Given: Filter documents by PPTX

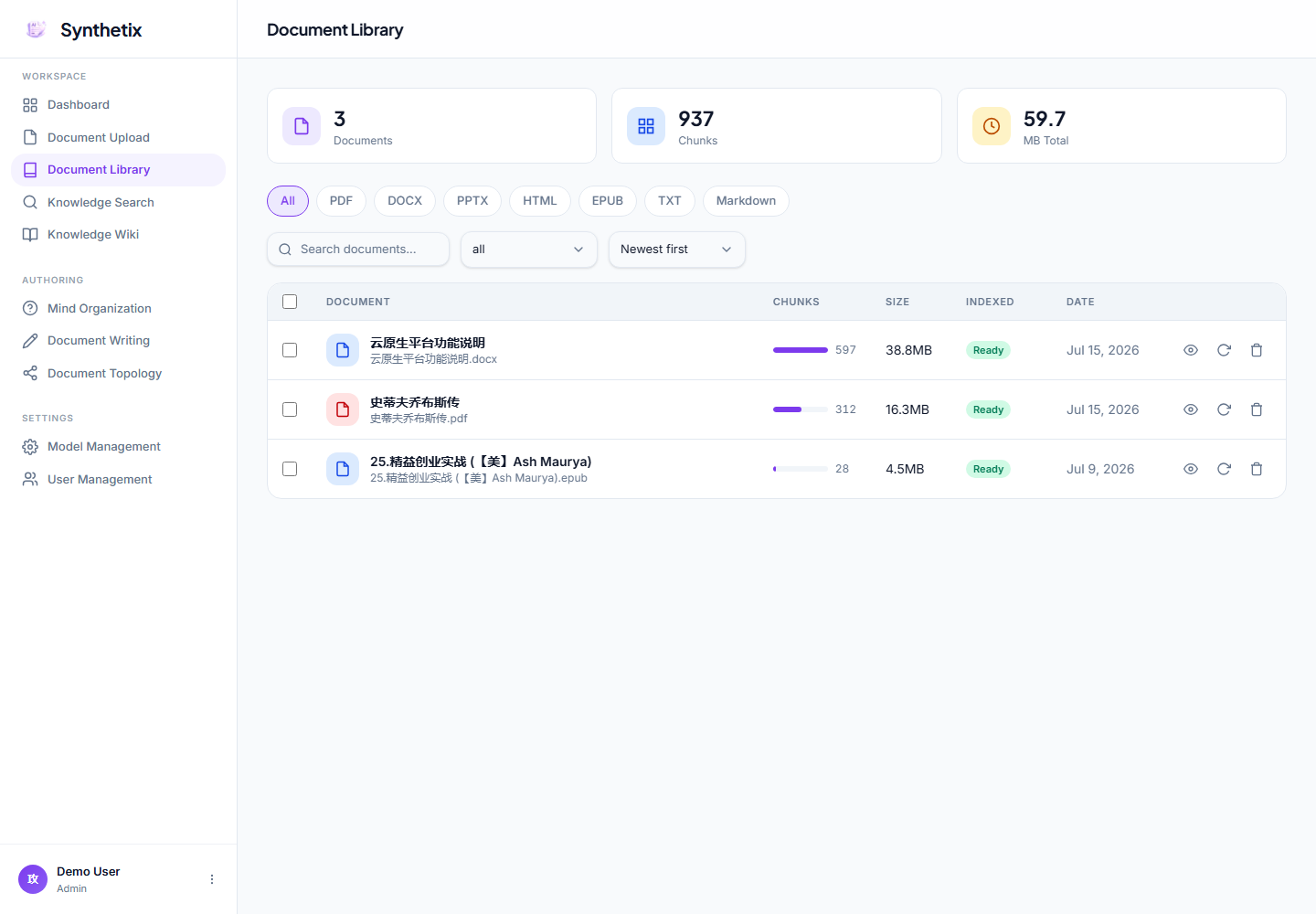Looking at the screenshot, I should 472,201.
